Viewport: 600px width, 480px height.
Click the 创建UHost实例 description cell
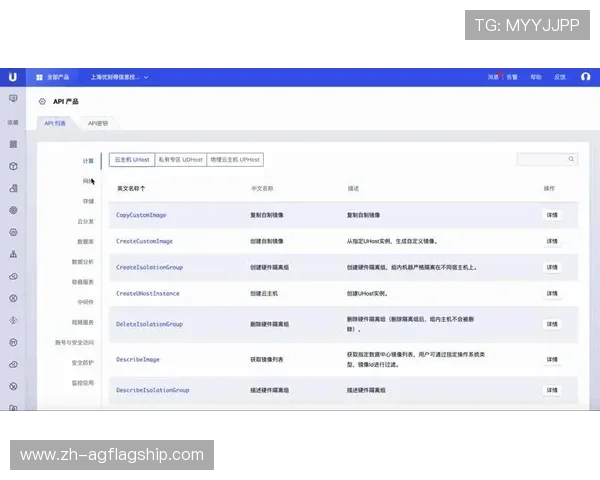click(367, 294)
